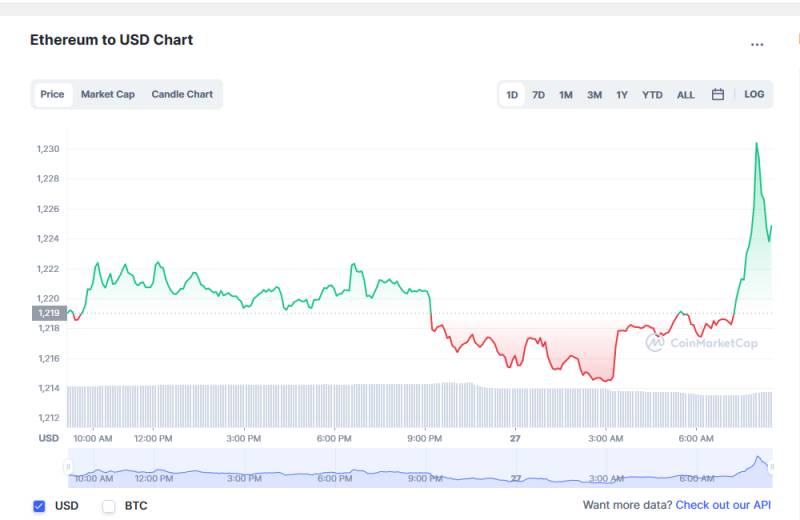Click the USD axis unit label
The image size is (800, 520).
(x=49, y=438)
